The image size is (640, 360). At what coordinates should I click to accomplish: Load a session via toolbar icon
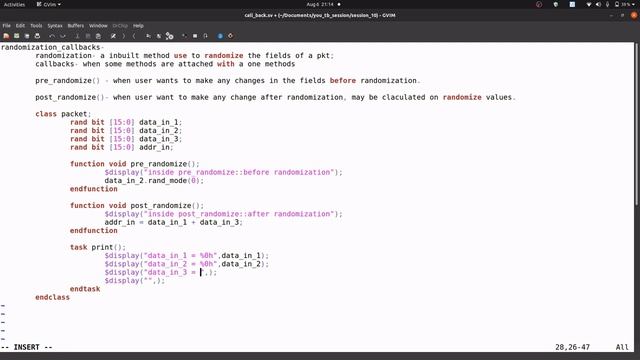[149, 36]
